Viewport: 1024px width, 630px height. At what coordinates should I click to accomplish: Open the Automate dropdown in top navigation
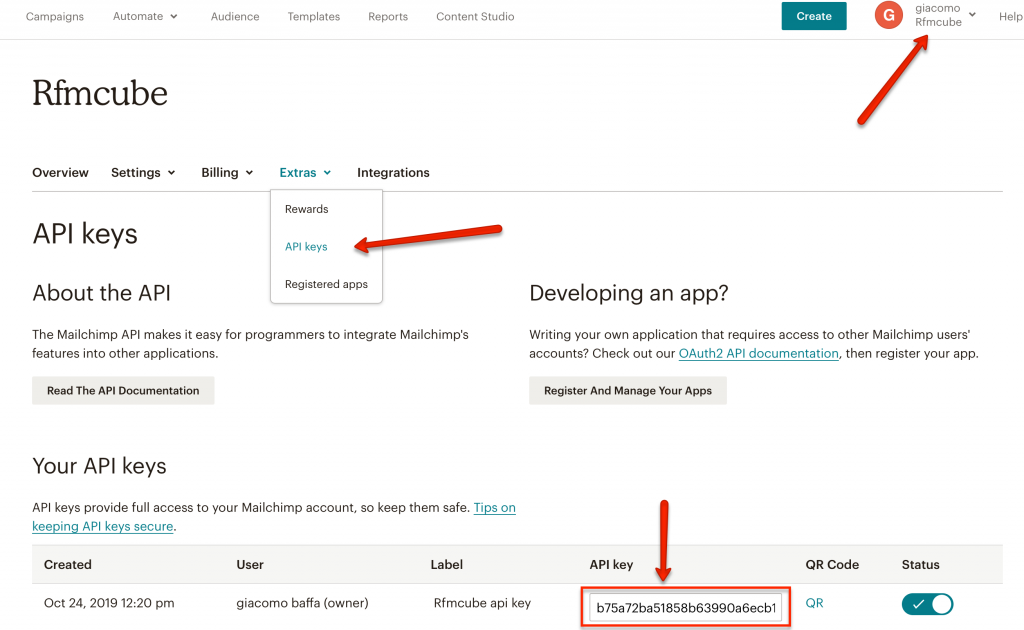click(145, 16)
